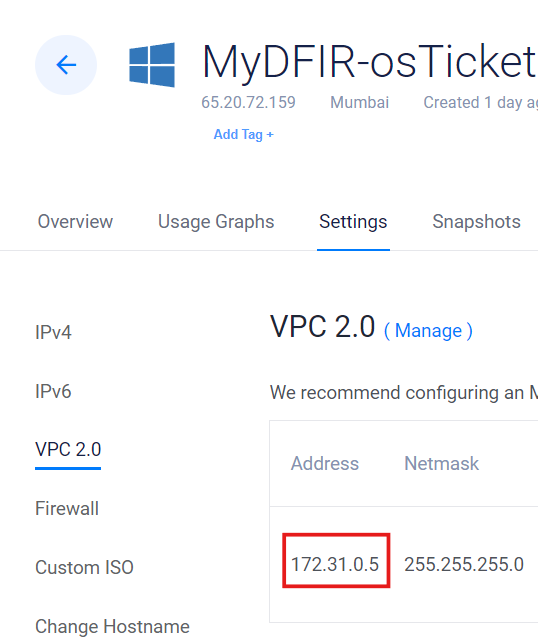Select IPv6 in settings sidebar
The height and width of the screenshot is (640, 538).
tap(53, 391)
